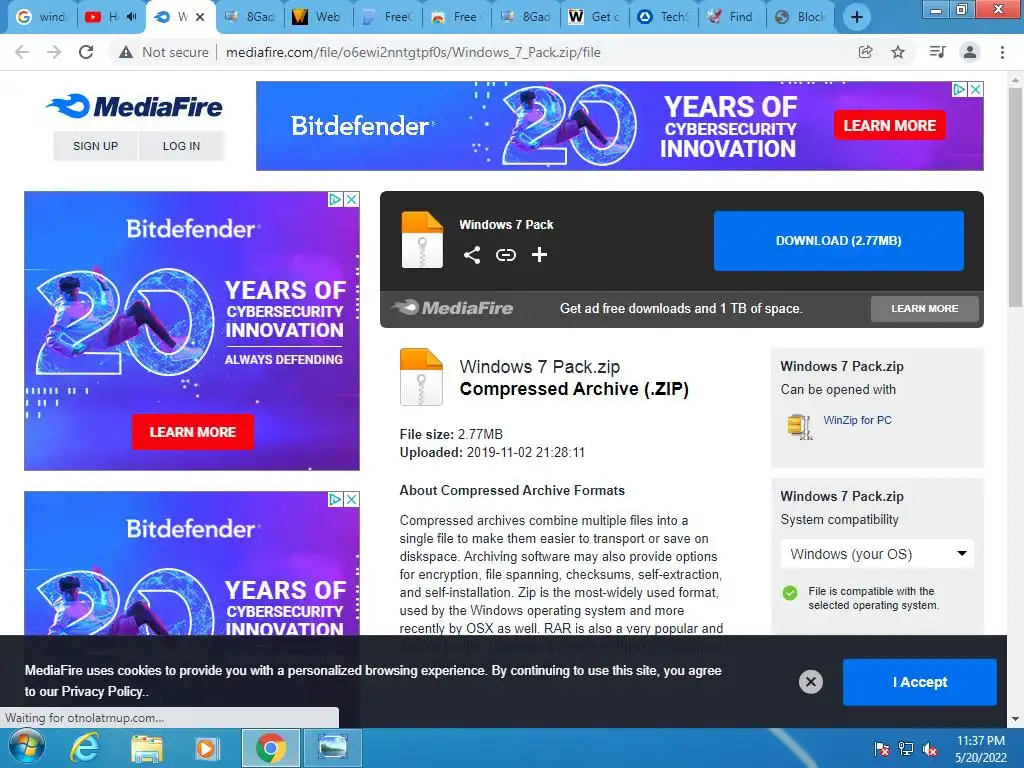Dismiss the cookie banner with the X
This screenshot has width=1024, height=768.
810,682
